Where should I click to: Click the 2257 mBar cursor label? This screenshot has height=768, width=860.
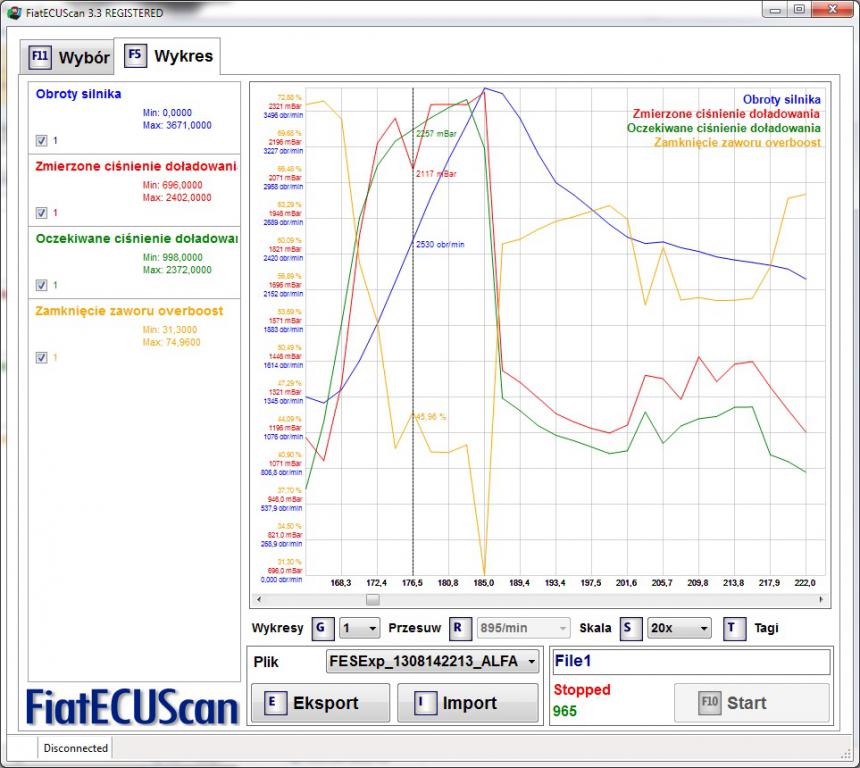[x=436, y=133]
